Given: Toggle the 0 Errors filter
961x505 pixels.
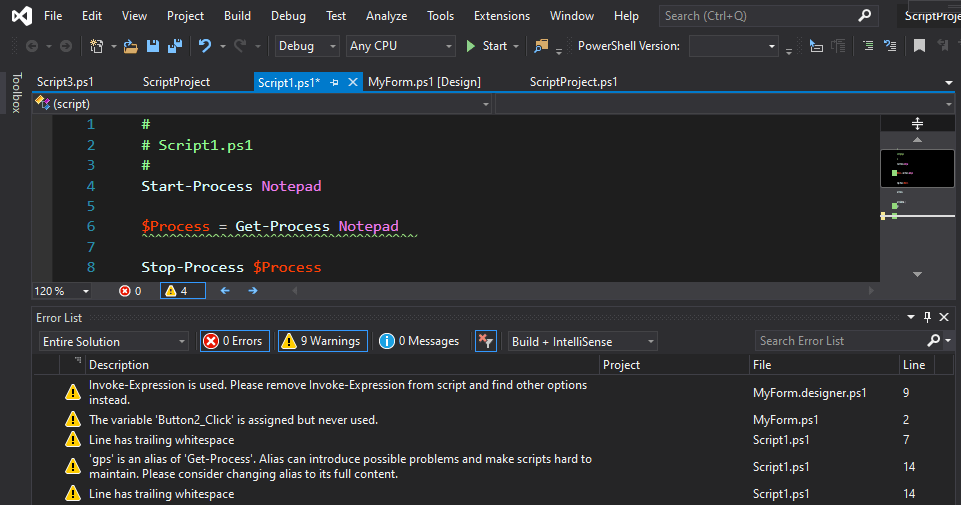Looking at the screenshot, I should [x=234, y=341].
